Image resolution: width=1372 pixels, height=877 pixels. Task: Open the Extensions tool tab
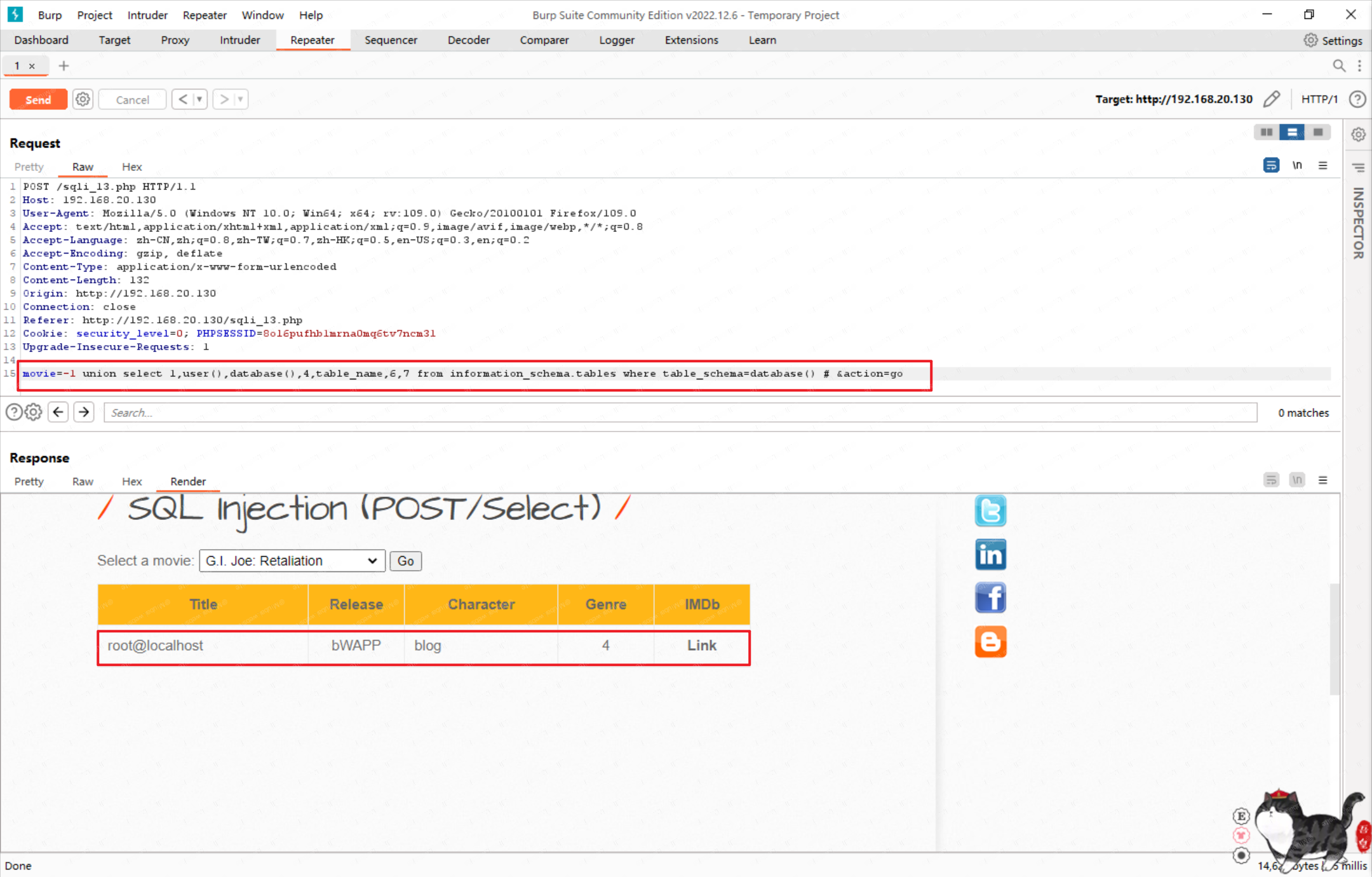[x=691, y=40]
